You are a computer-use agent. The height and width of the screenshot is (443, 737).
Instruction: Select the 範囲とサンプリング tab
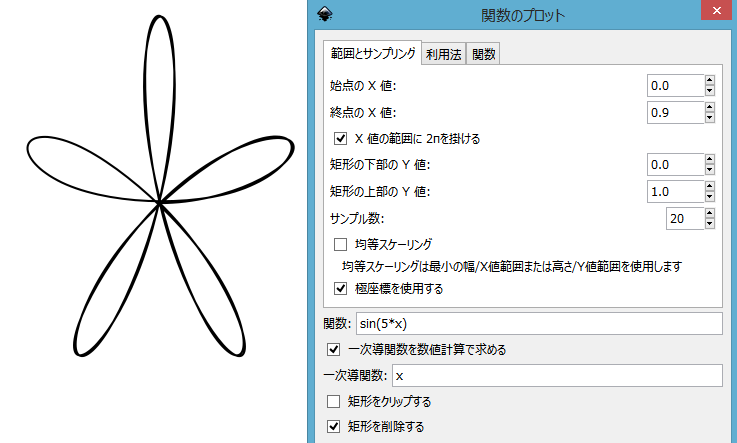371,53
